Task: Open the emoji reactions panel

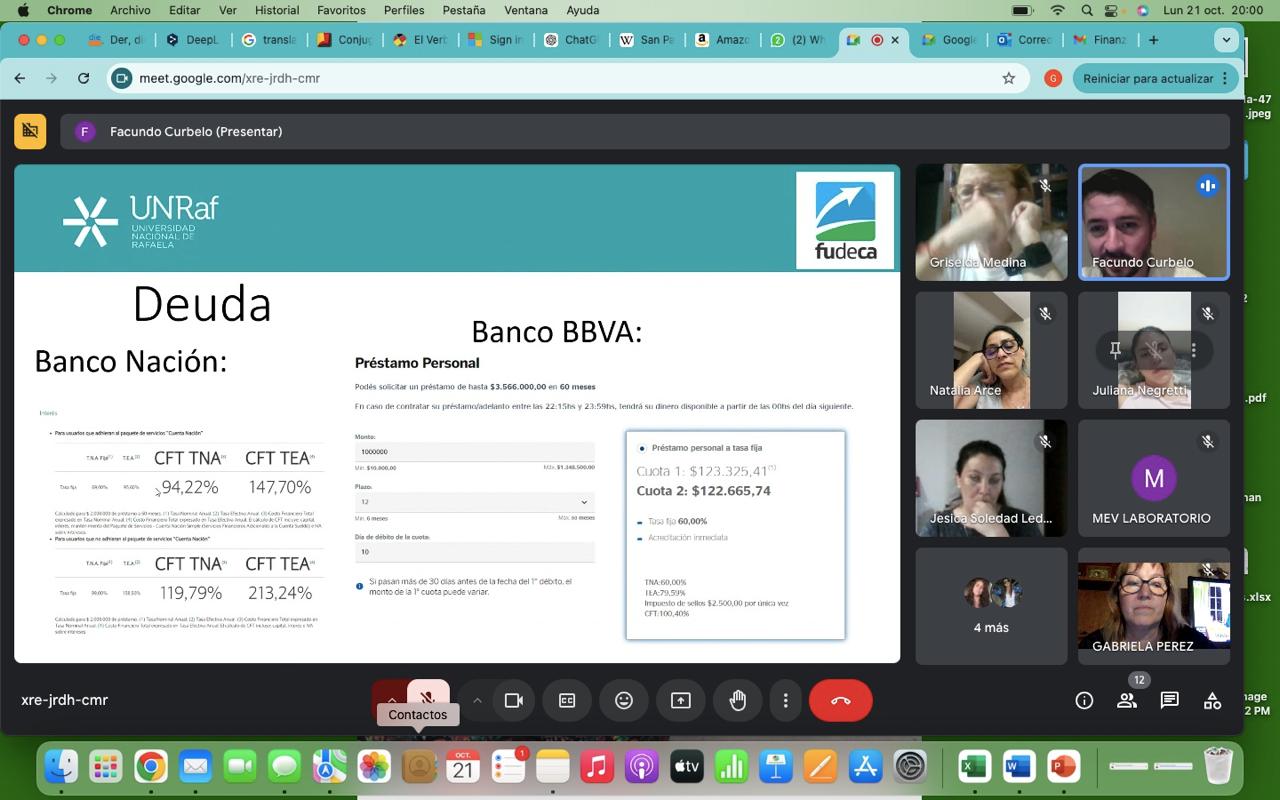Action: (x=624, y=700)
